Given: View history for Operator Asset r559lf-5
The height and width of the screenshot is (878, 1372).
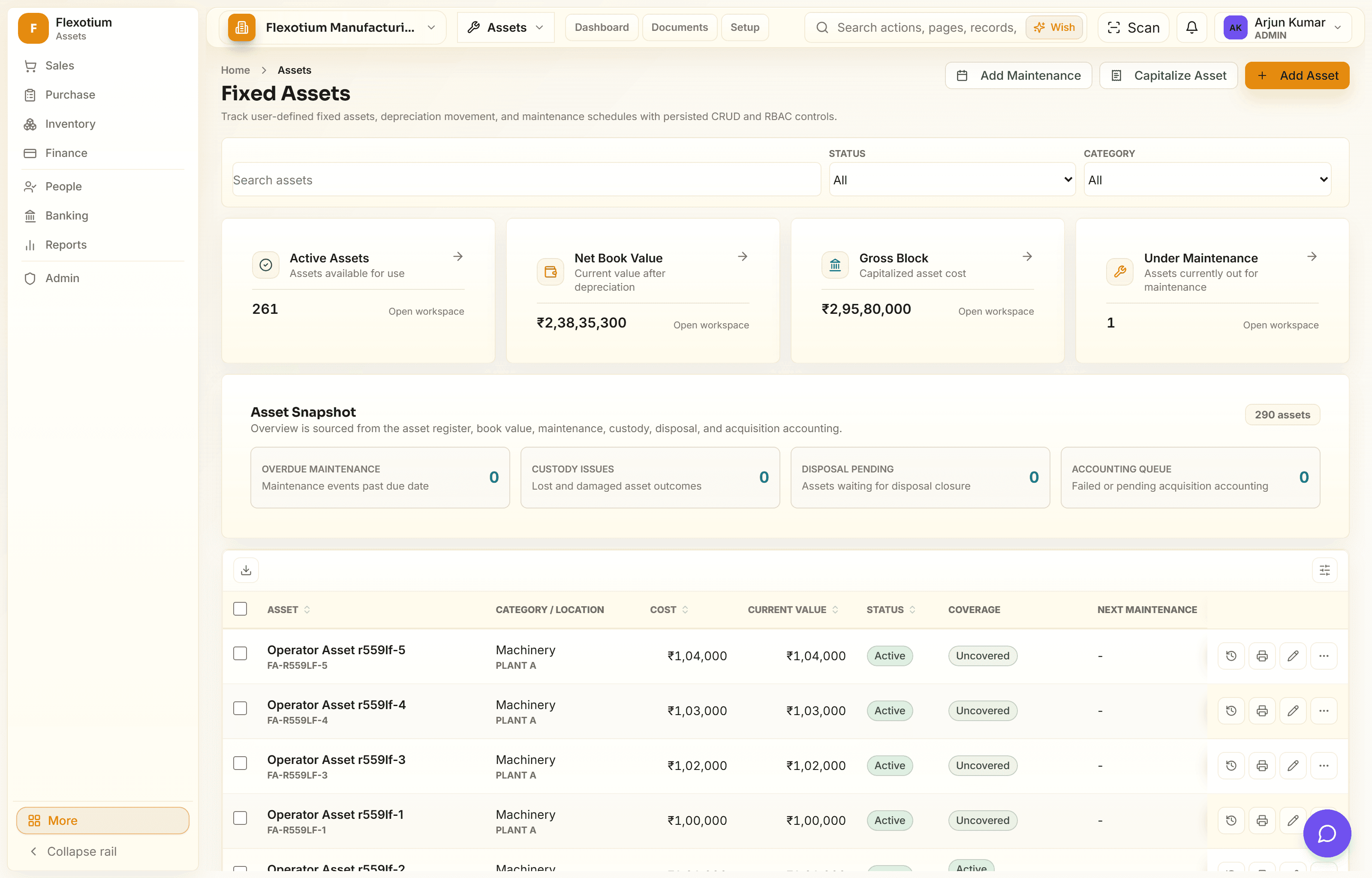Looking at the screenshot, I should point(1231,655).
